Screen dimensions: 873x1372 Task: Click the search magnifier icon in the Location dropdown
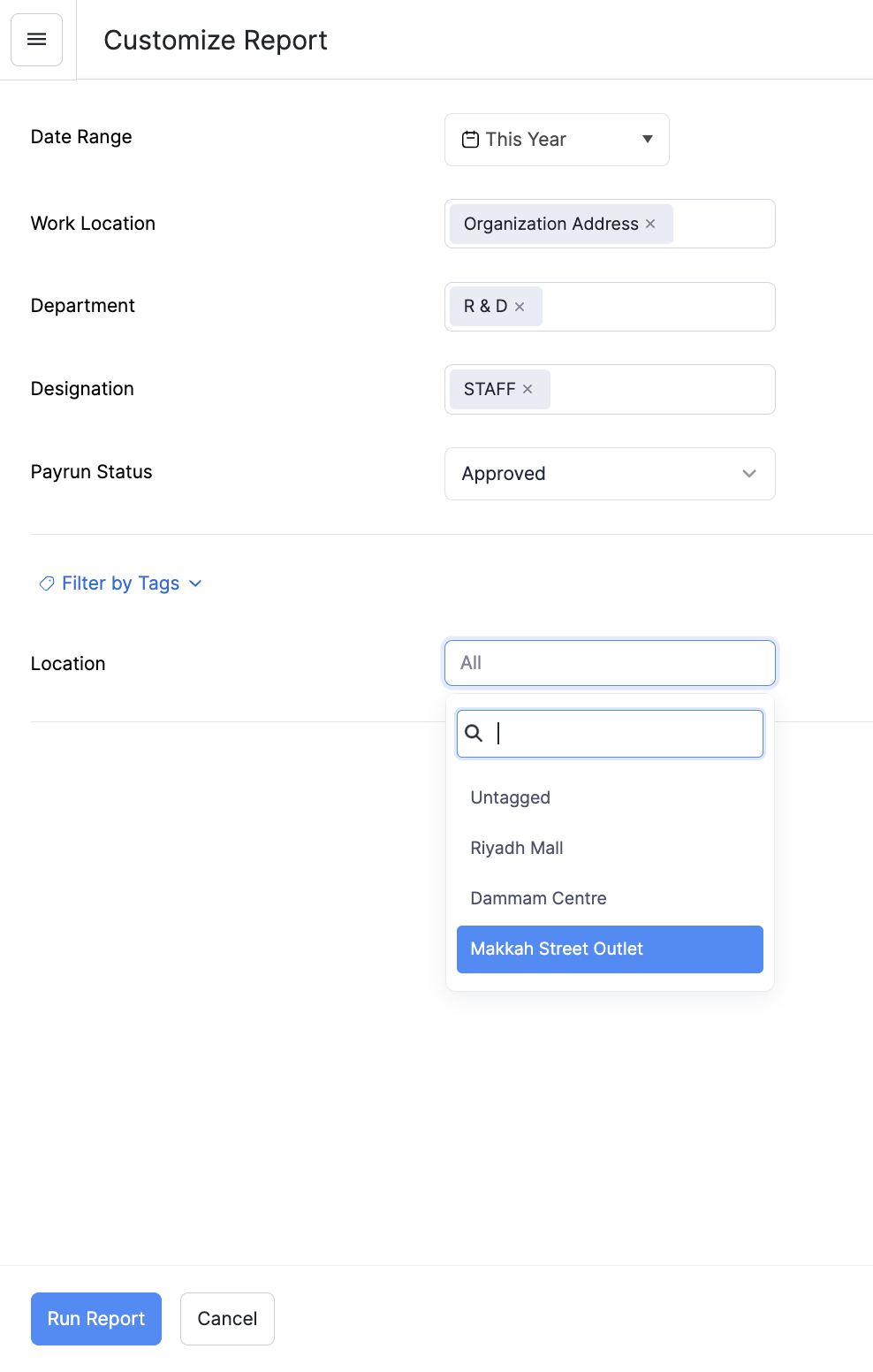474,733
